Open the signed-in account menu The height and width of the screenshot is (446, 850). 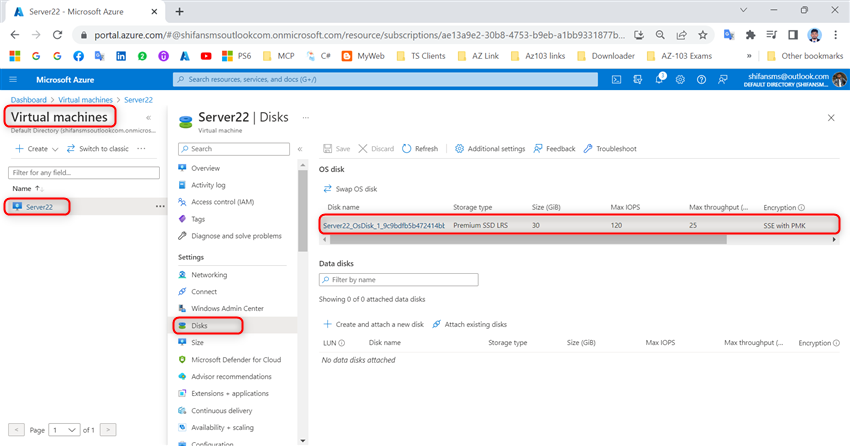point(794,80)
